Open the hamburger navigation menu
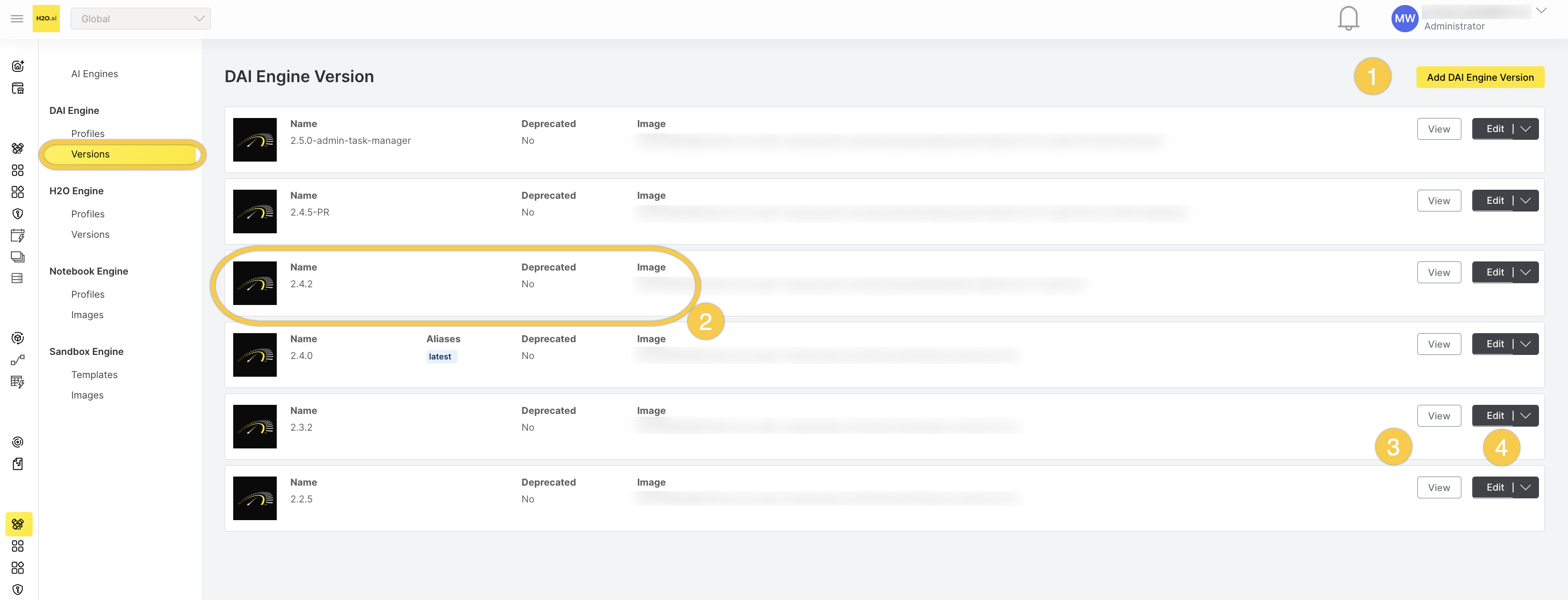Image resolution: width=1568 pixels, height=600 pixels. tap(17, 19)
